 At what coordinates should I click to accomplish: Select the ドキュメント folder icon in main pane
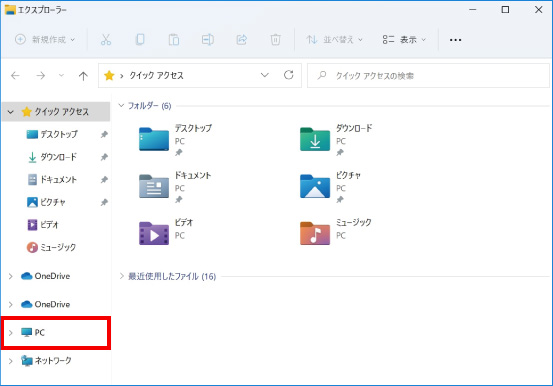(x=154, y=186)
